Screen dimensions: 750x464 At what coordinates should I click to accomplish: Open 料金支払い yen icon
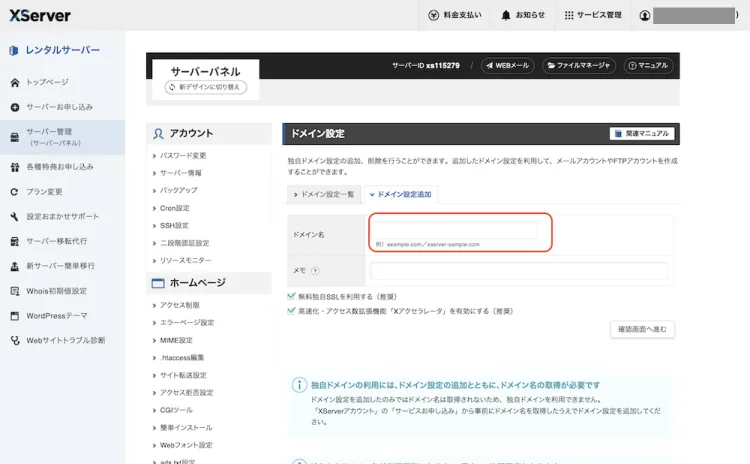point(433,15)
